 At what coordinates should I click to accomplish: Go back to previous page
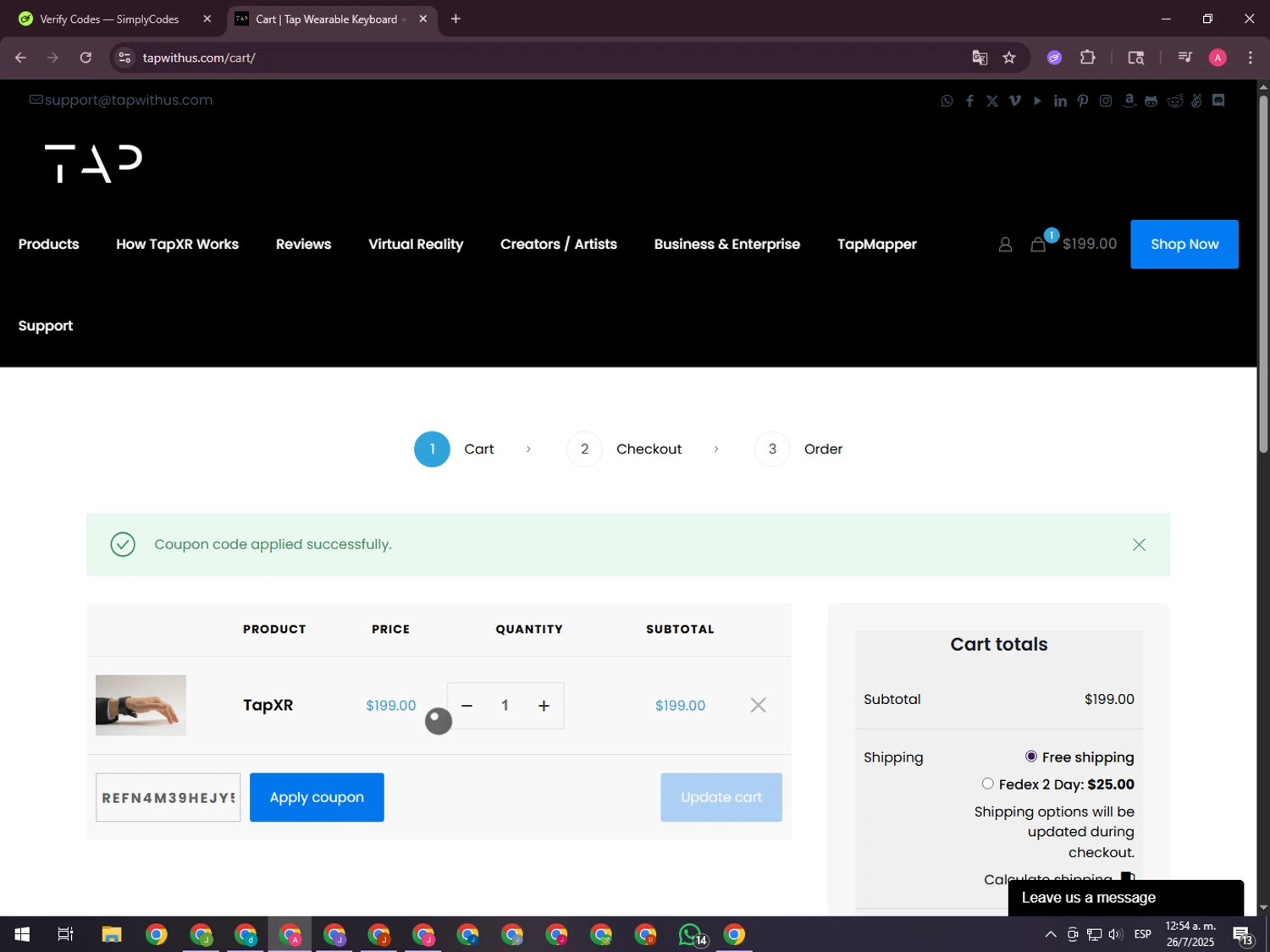(x=20, y=58)
